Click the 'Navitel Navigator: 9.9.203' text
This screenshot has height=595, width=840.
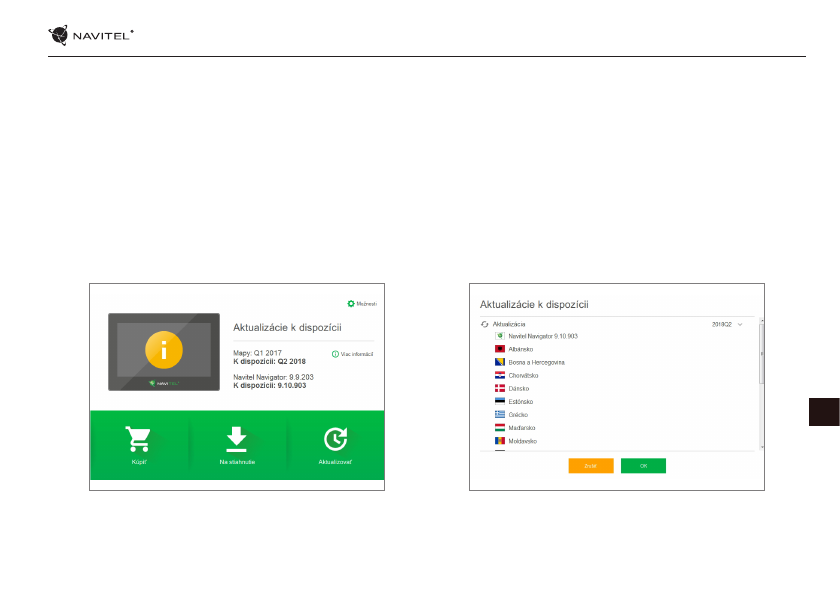pyautogui.click(x=273, y=377)
